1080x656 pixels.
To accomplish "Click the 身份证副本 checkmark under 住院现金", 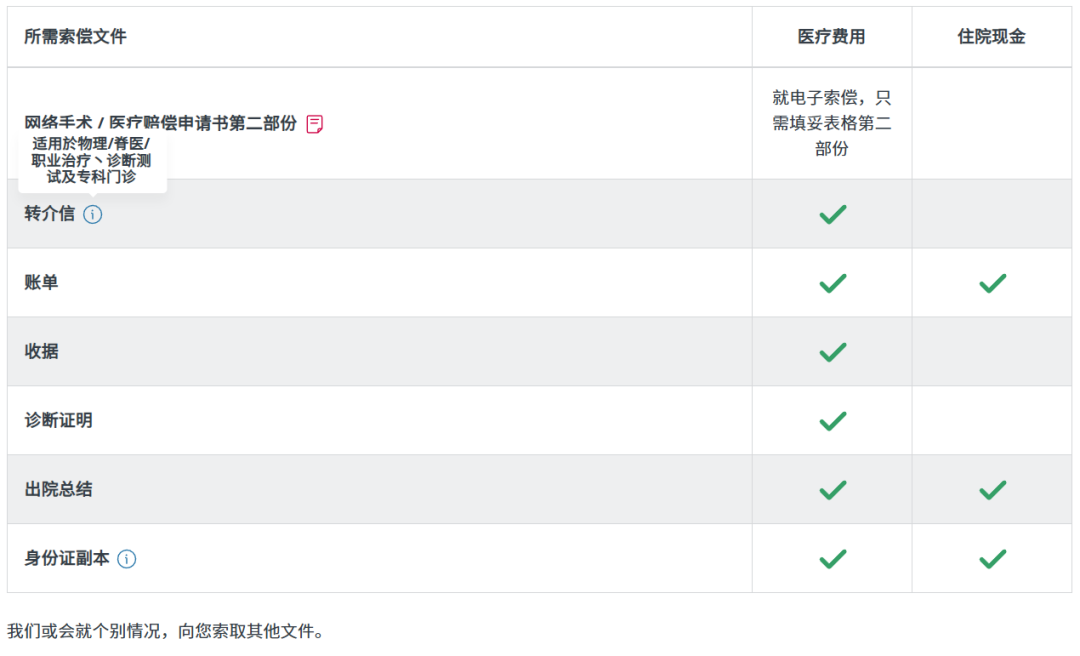I will point(992,559).
